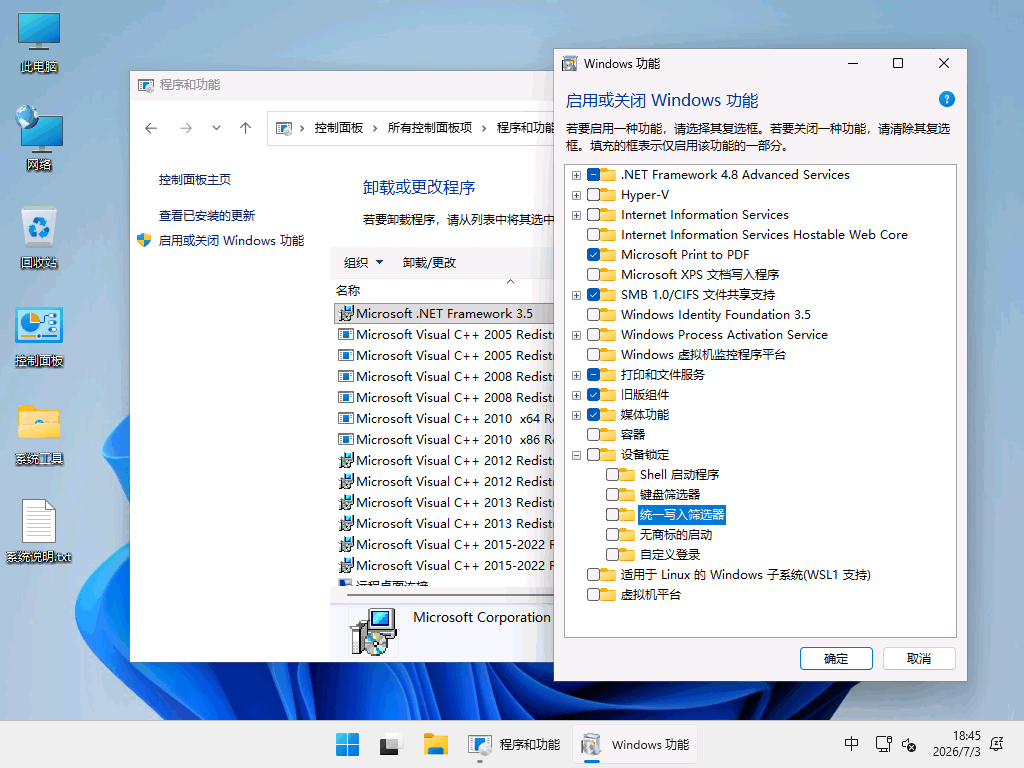Select the 无商标的启动 tree item
Viewport: 1024px width, 768px height.
click(x=675, y=535)
